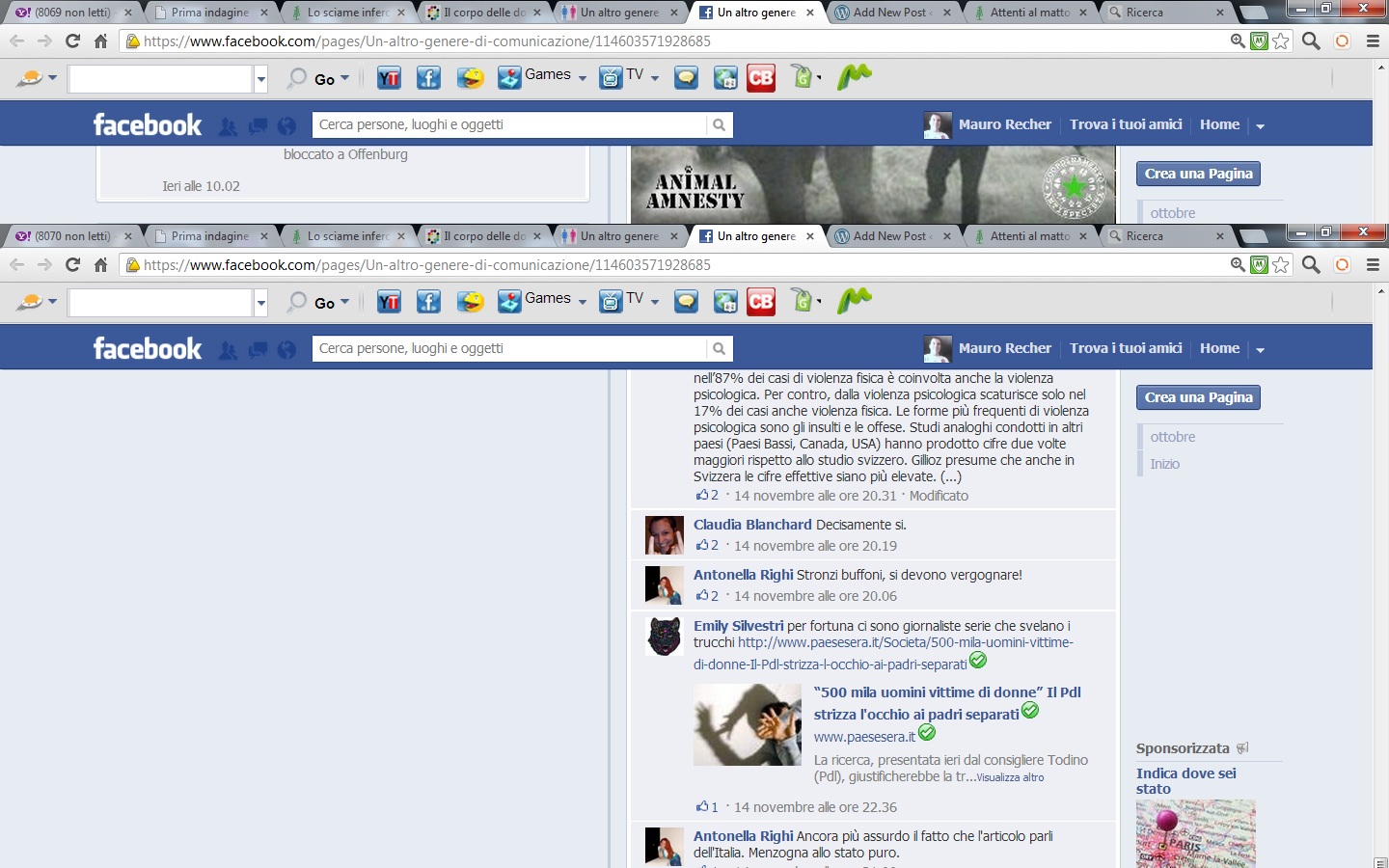This screenshot has height=868, width=1389.
Task: Open the Games dropdown in the lower toolbar
Action: pyautogui.click(x=583, y=302)
